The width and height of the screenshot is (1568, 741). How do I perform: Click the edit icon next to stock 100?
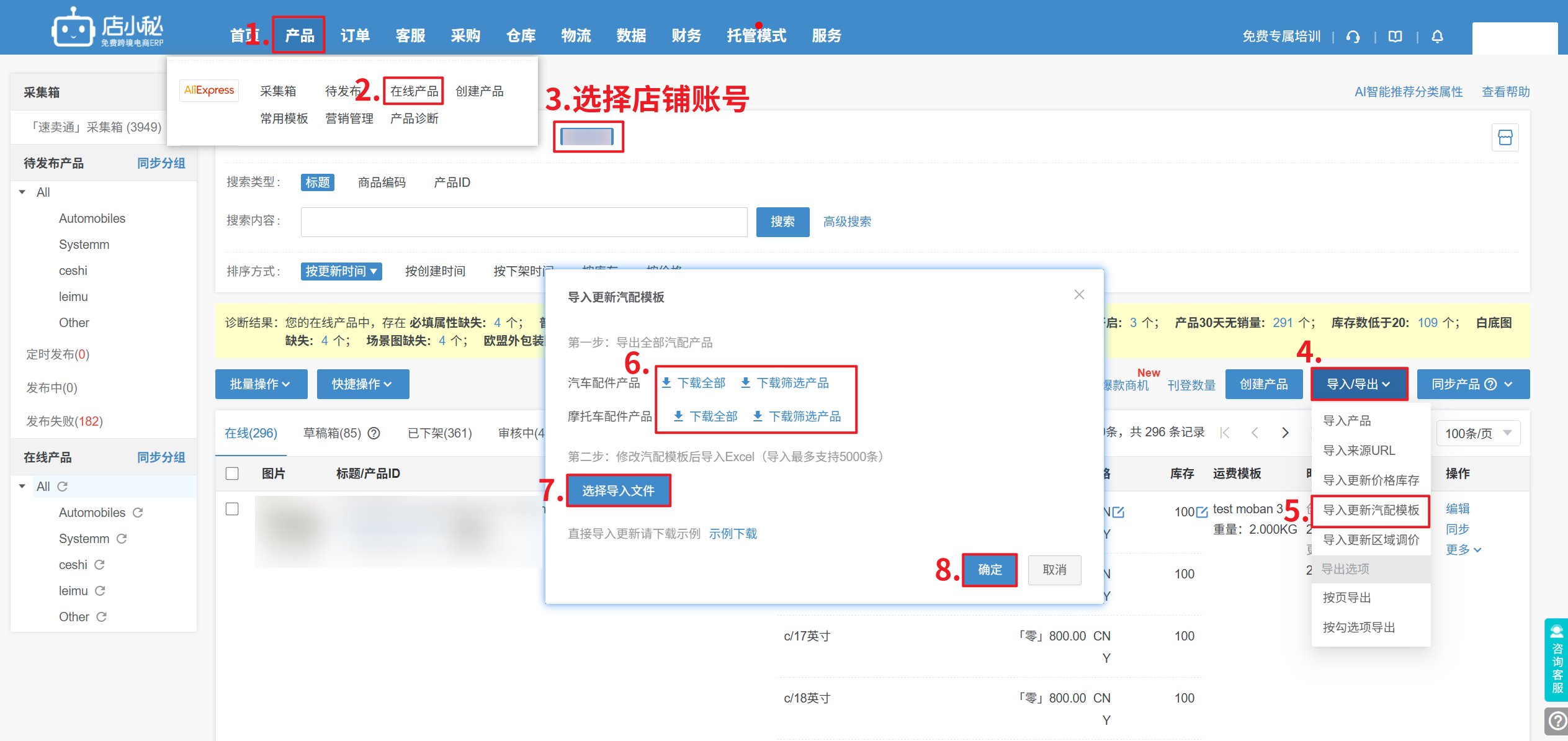(x=1202, y=512)
